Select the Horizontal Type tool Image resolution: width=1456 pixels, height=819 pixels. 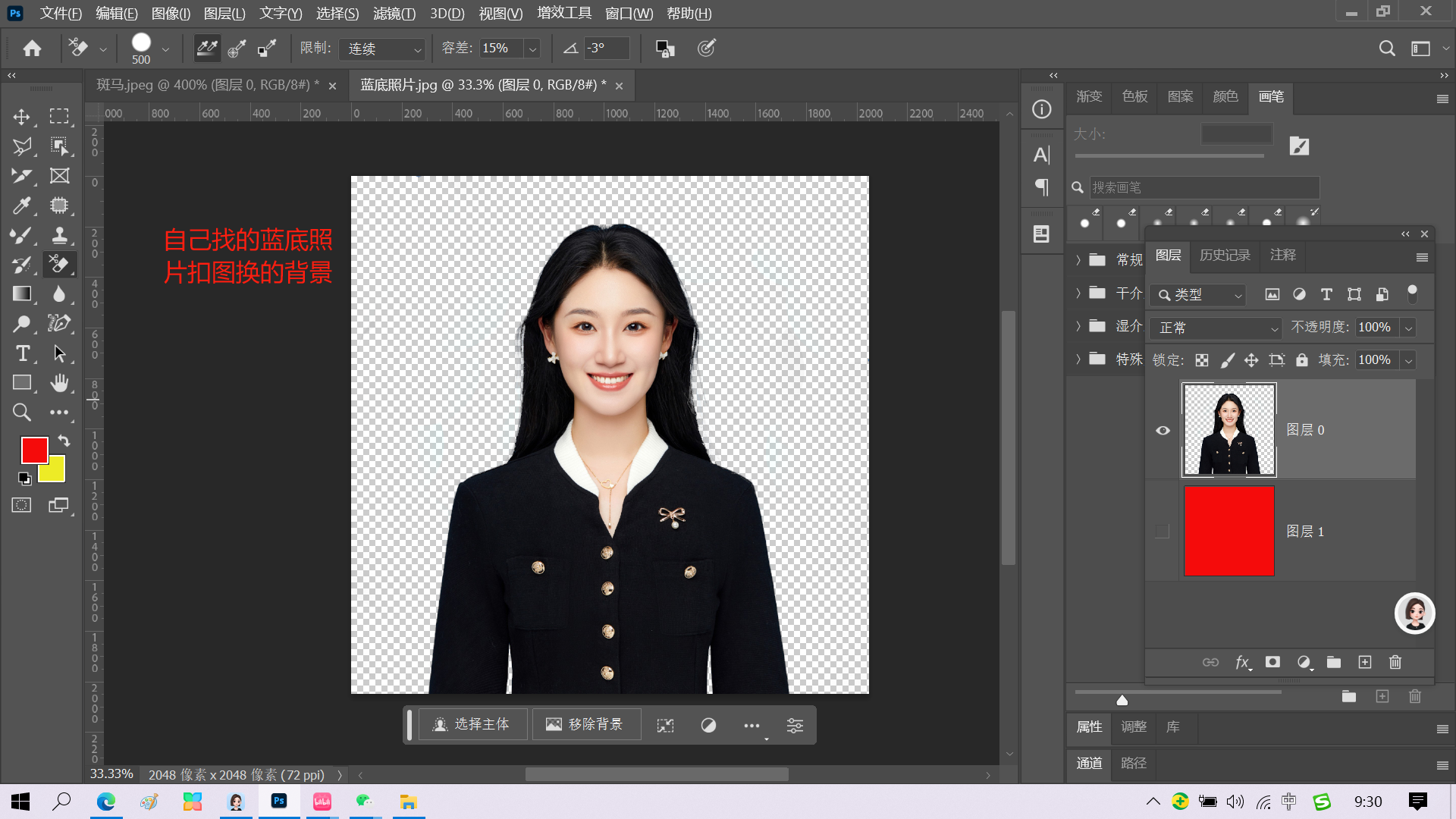[22, 353]
